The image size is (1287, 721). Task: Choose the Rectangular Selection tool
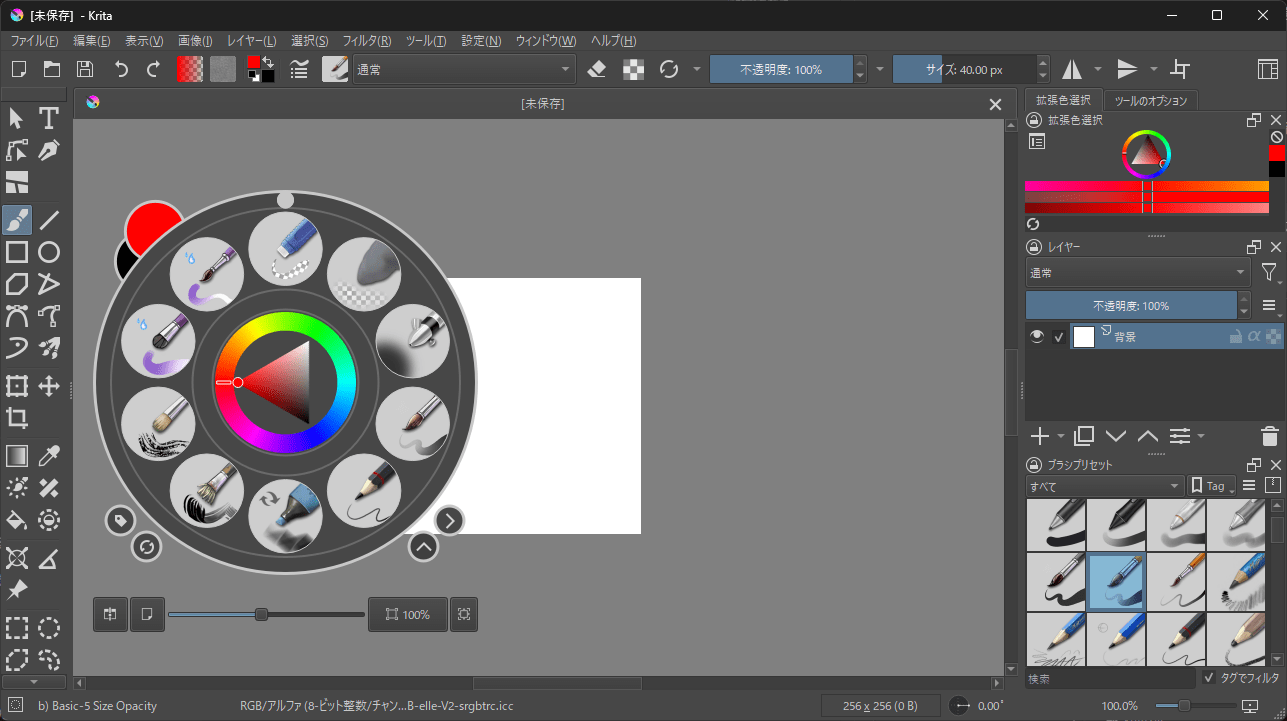point(16,627)
